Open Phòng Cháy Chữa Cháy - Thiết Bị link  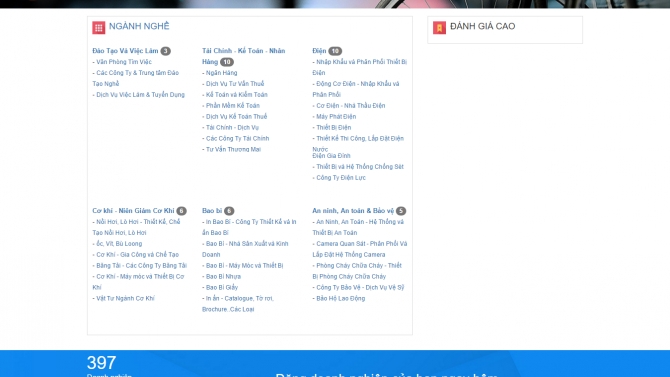[x=357, y=271]
